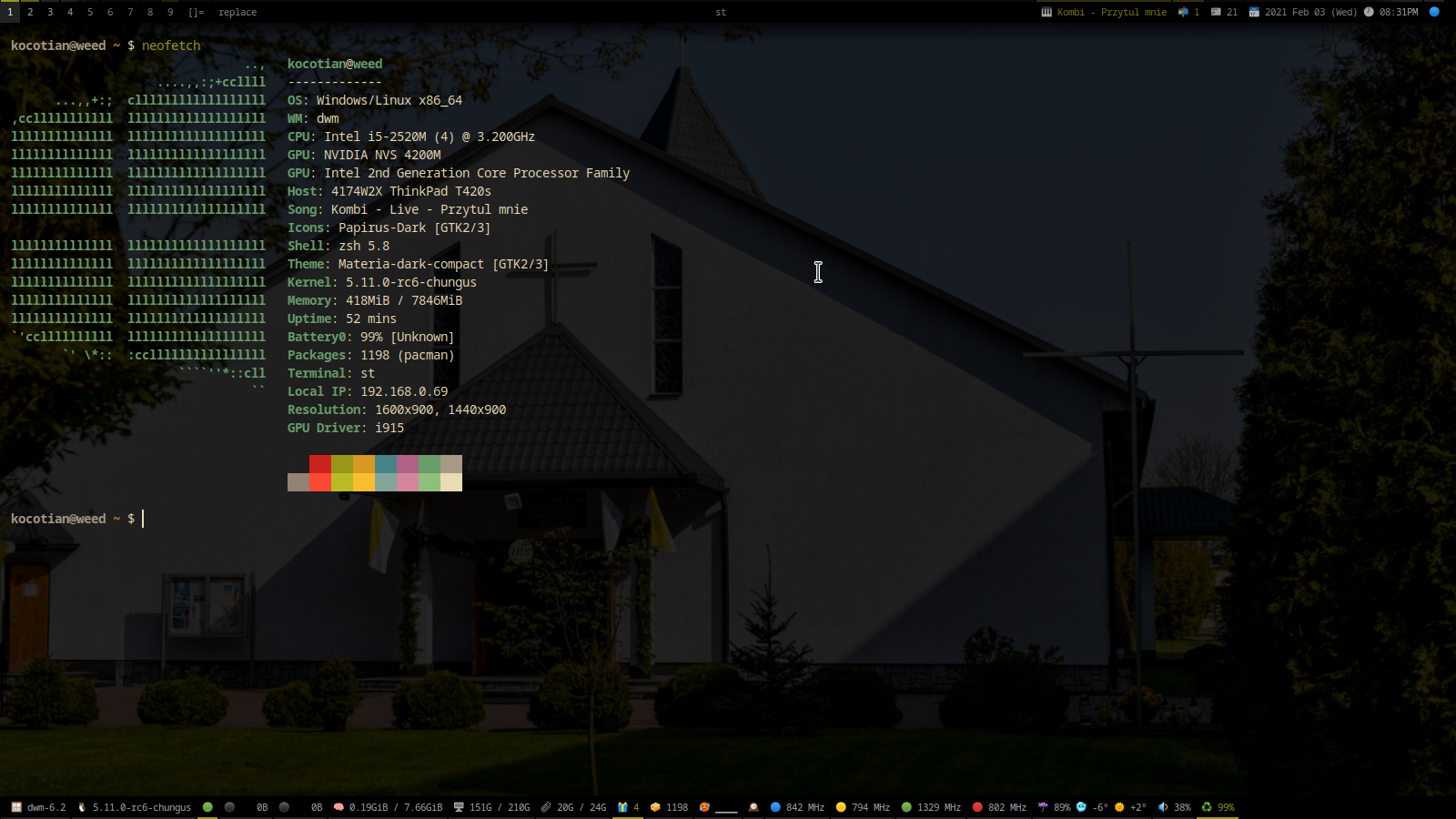Click the green recycle battery icon
The width and height of the screenshot is (1456, 819).
(1207, 807)
